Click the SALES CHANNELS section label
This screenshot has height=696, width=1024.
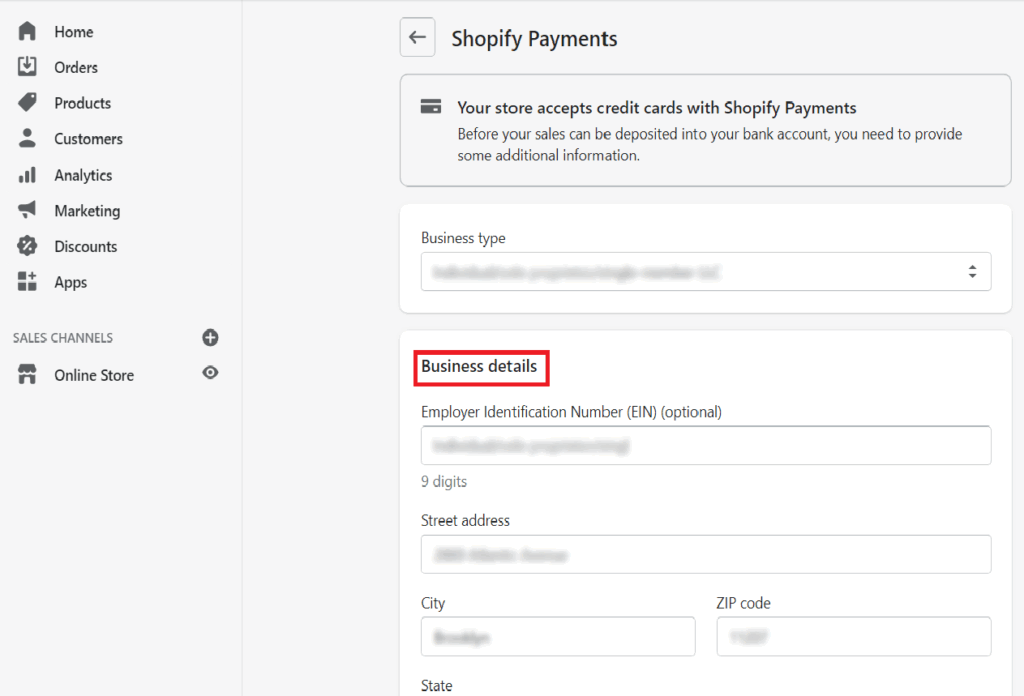pyautogui.click(x=63, y=338)
